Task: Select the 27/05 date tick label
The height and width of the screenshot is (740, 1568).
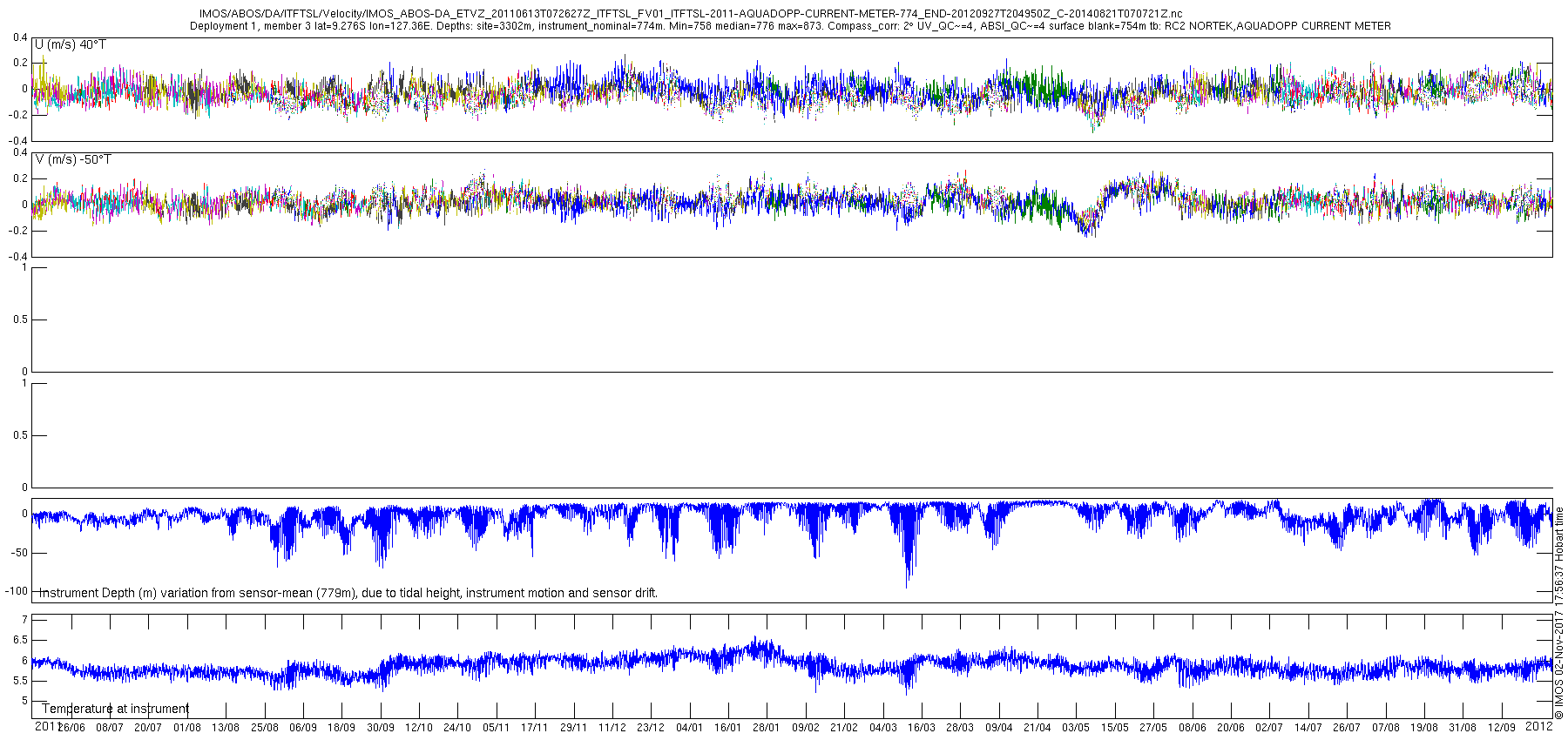Action: [x=1153, y=728]
